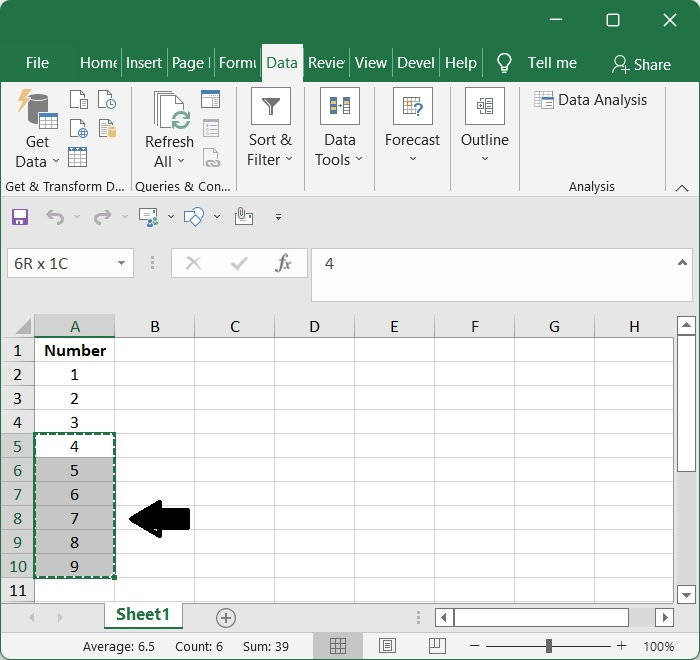
Task: Click the From Web data icon
Action: point(78,129)
